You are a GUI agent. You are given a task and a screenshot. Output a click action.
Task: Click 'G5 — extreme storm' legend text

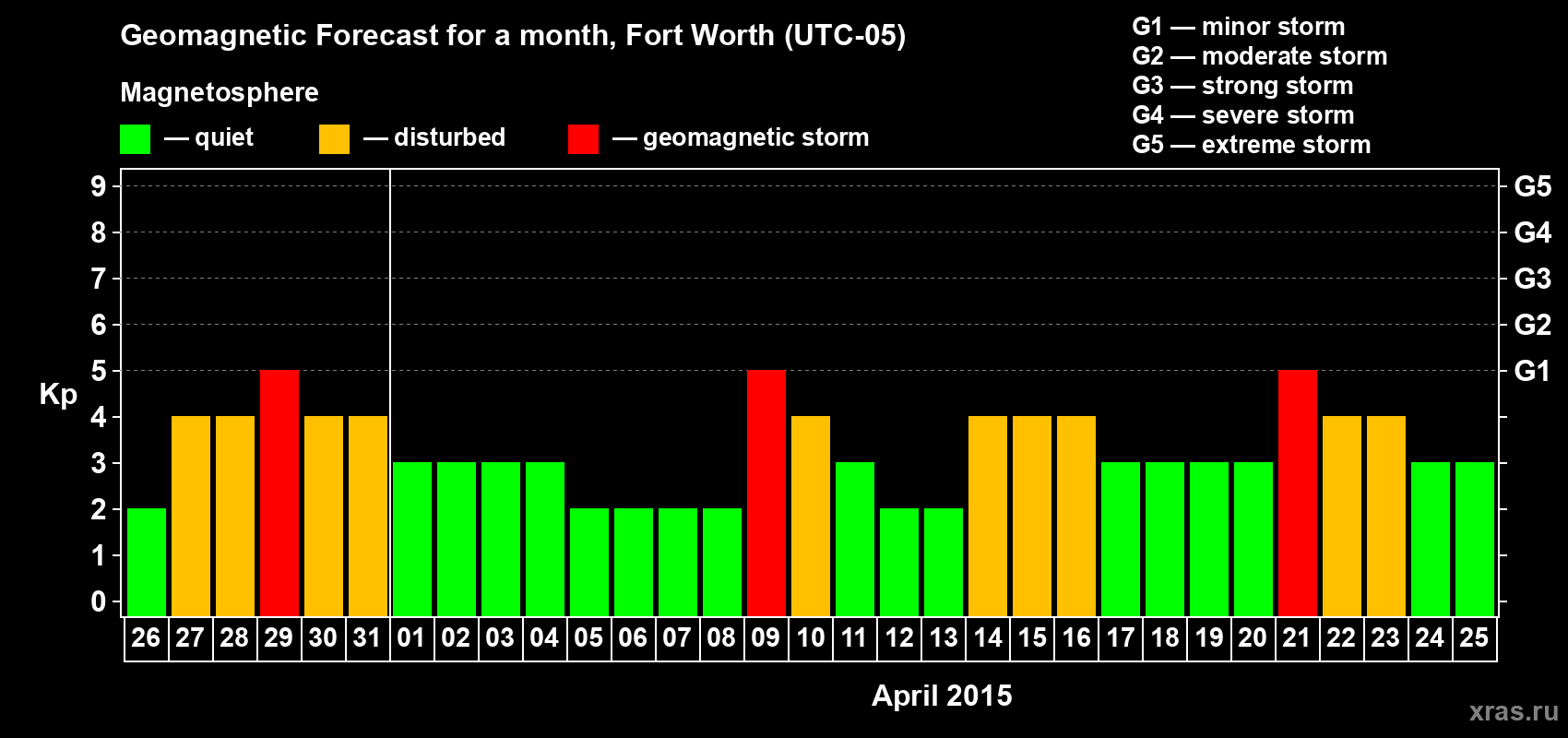pos(1252,145)
